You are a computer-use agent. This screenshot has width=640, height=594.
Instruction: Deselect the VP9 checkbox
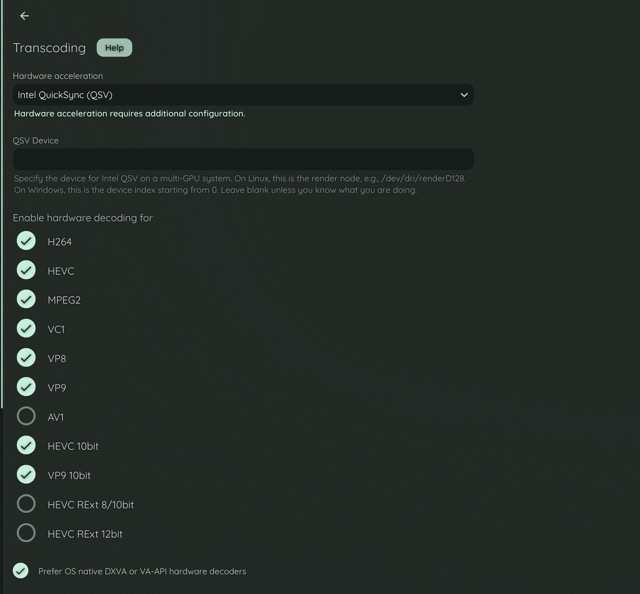(27, 387)
